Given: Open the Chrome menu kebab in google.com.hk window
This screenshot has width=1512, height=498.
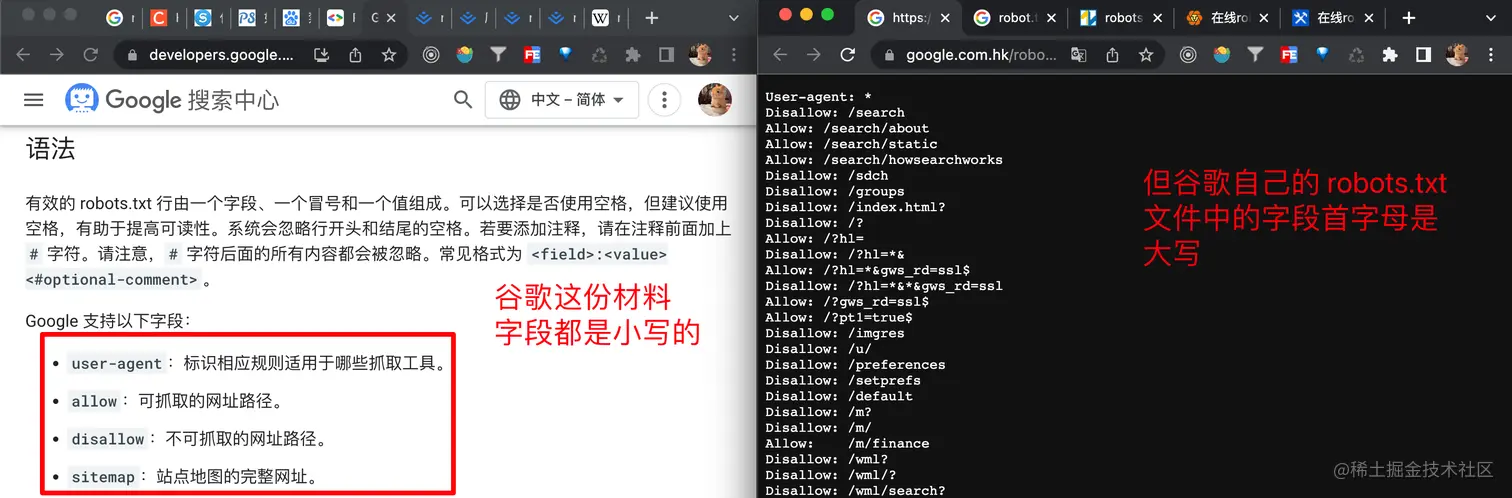Looking at the screenshot, I should point(1493,55).
